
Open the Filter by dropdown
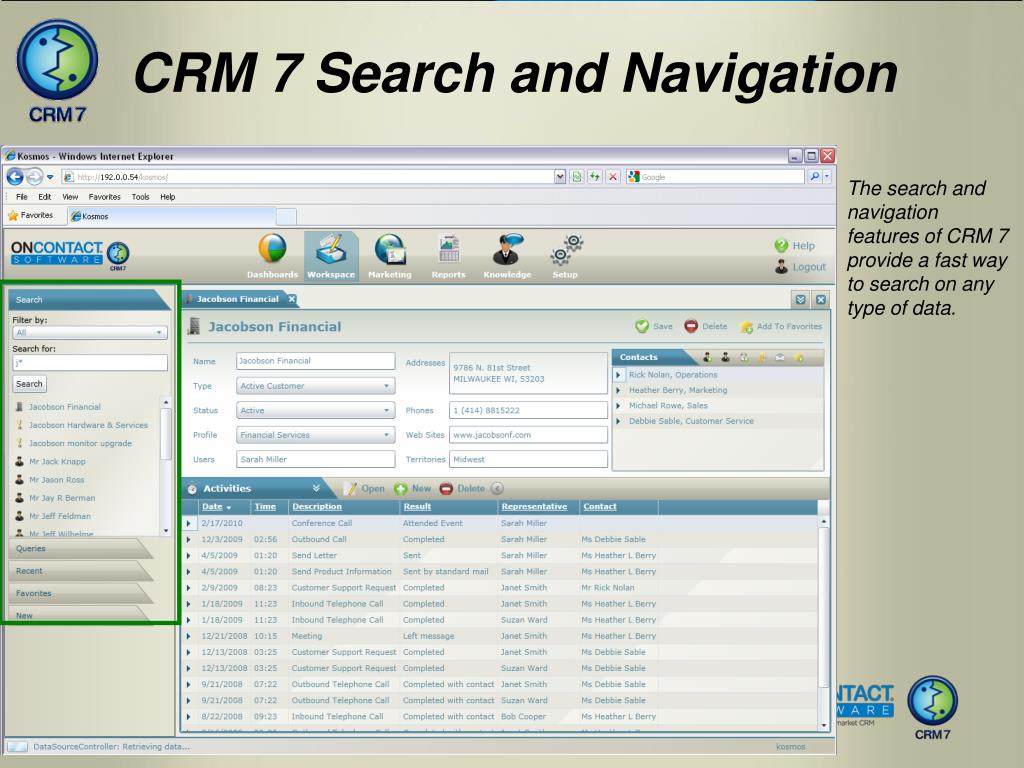[89, 332]
